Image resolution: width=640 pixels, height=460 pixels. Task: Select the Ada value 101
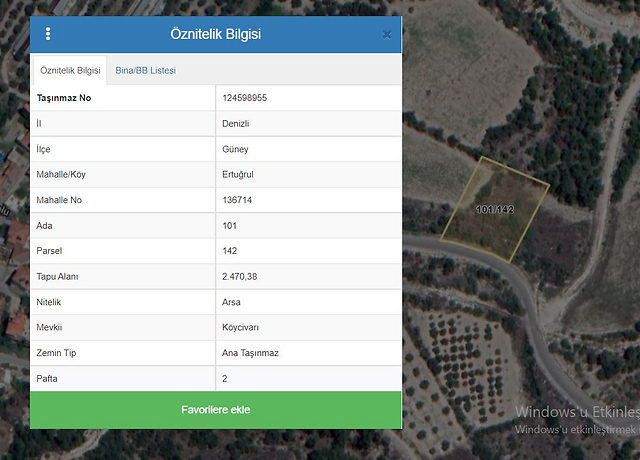point(230,226)
